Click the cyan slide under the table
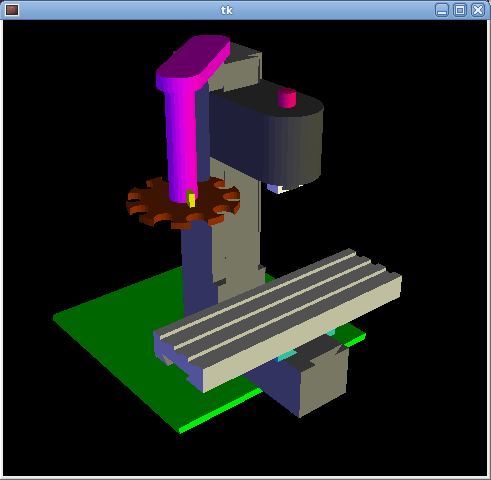491x480 pixels. 287,355
